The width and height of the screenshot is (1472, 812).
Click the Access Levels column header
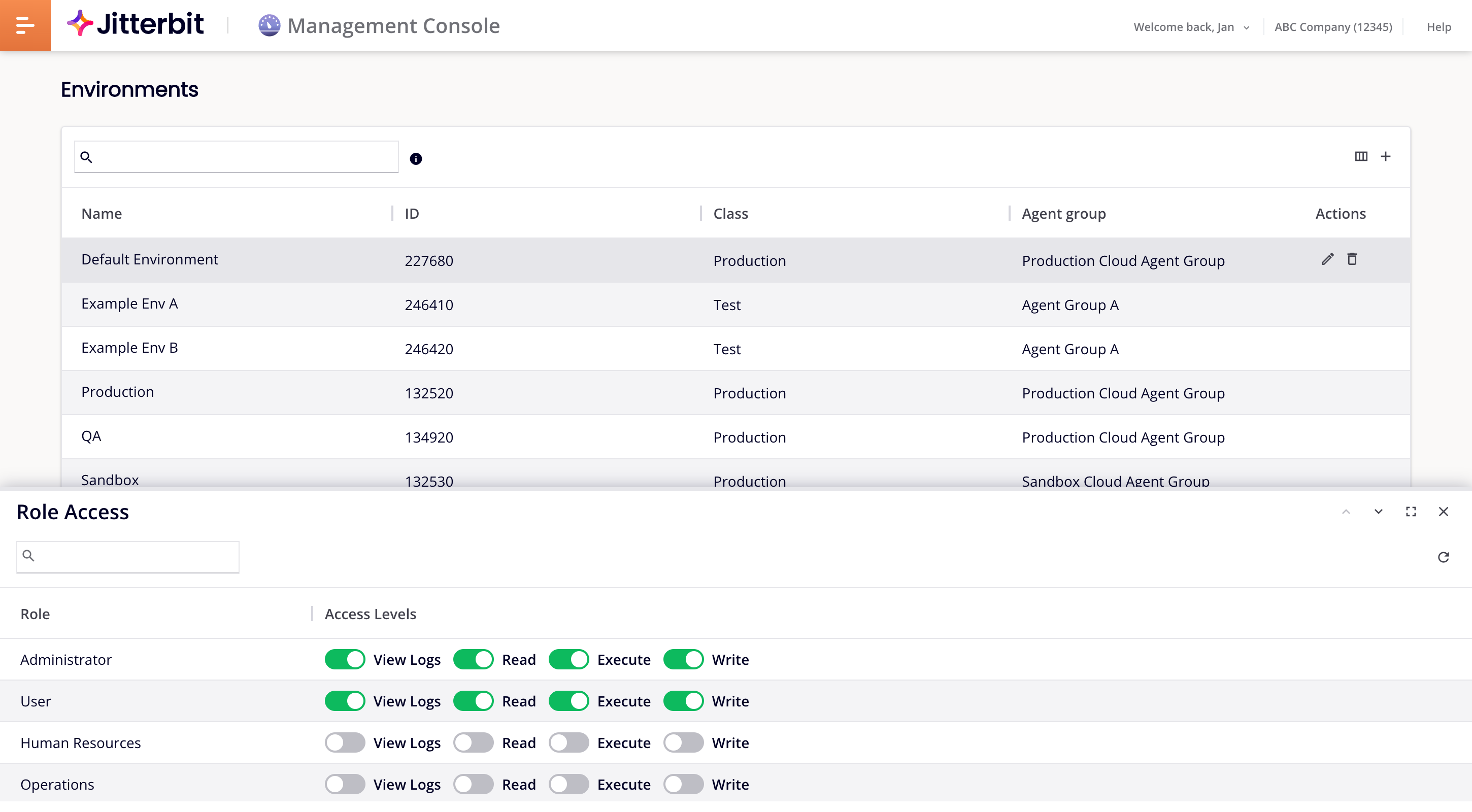point(371,614)
